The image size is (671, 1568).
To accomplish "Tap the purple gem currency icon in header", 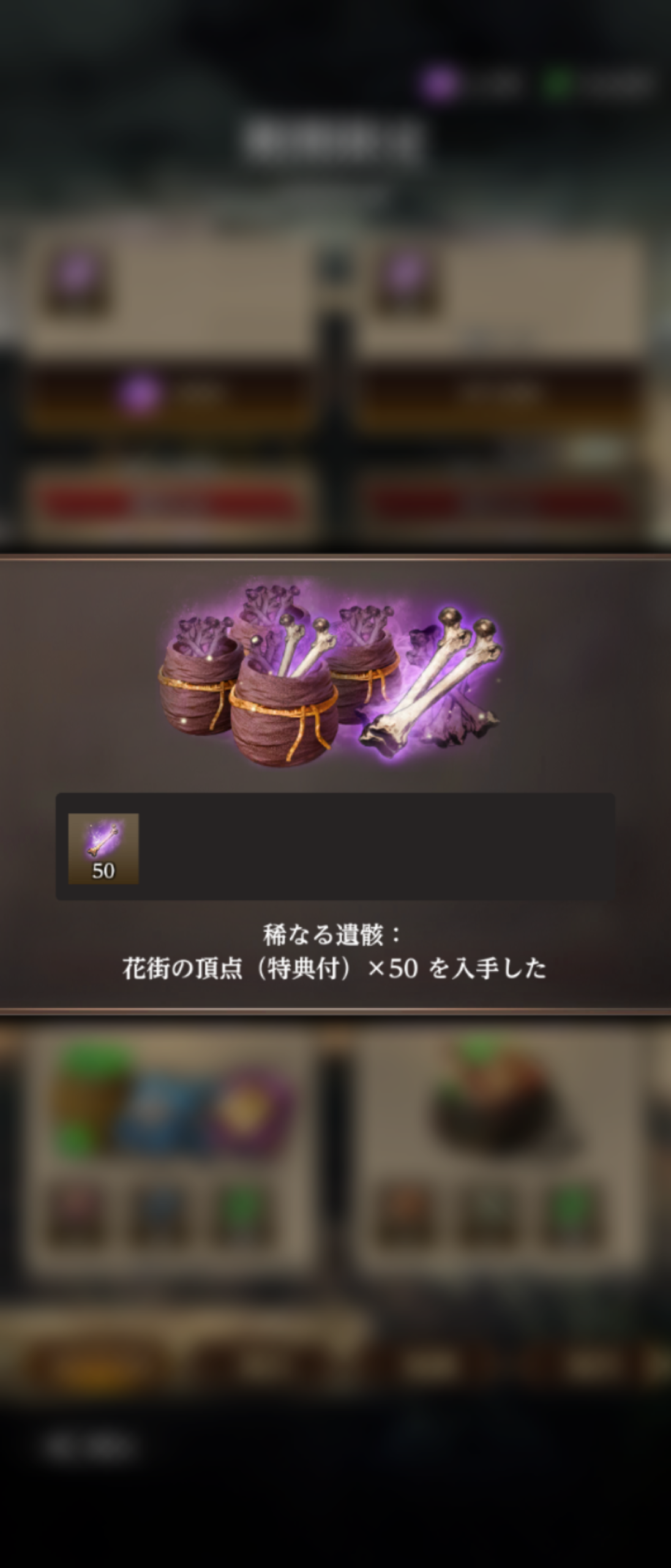I will pos(440,83).
